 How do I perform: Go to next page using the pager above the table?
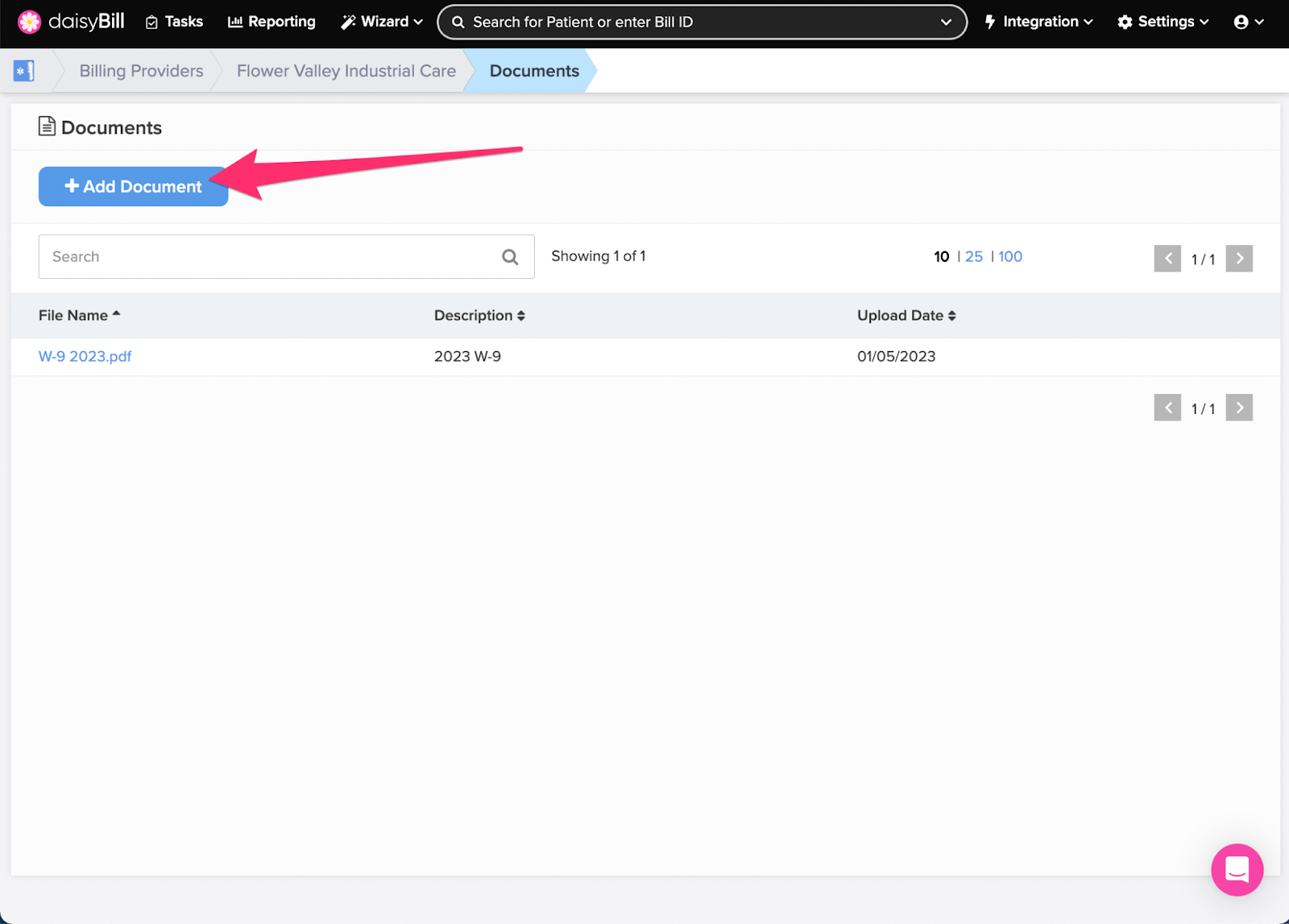(x=1239, y=259)
